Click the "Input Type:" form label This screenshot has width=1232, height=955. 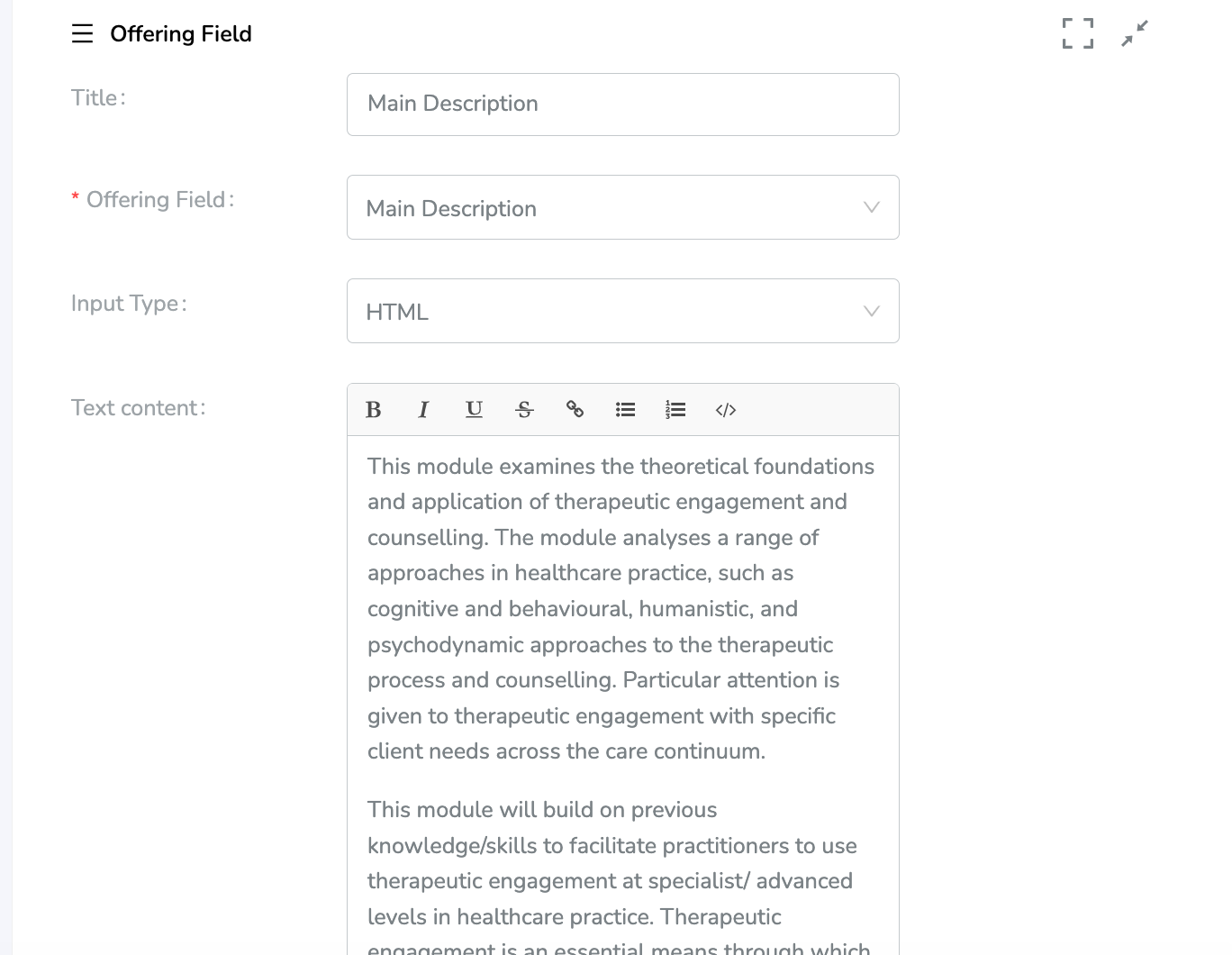pos(129,304)
